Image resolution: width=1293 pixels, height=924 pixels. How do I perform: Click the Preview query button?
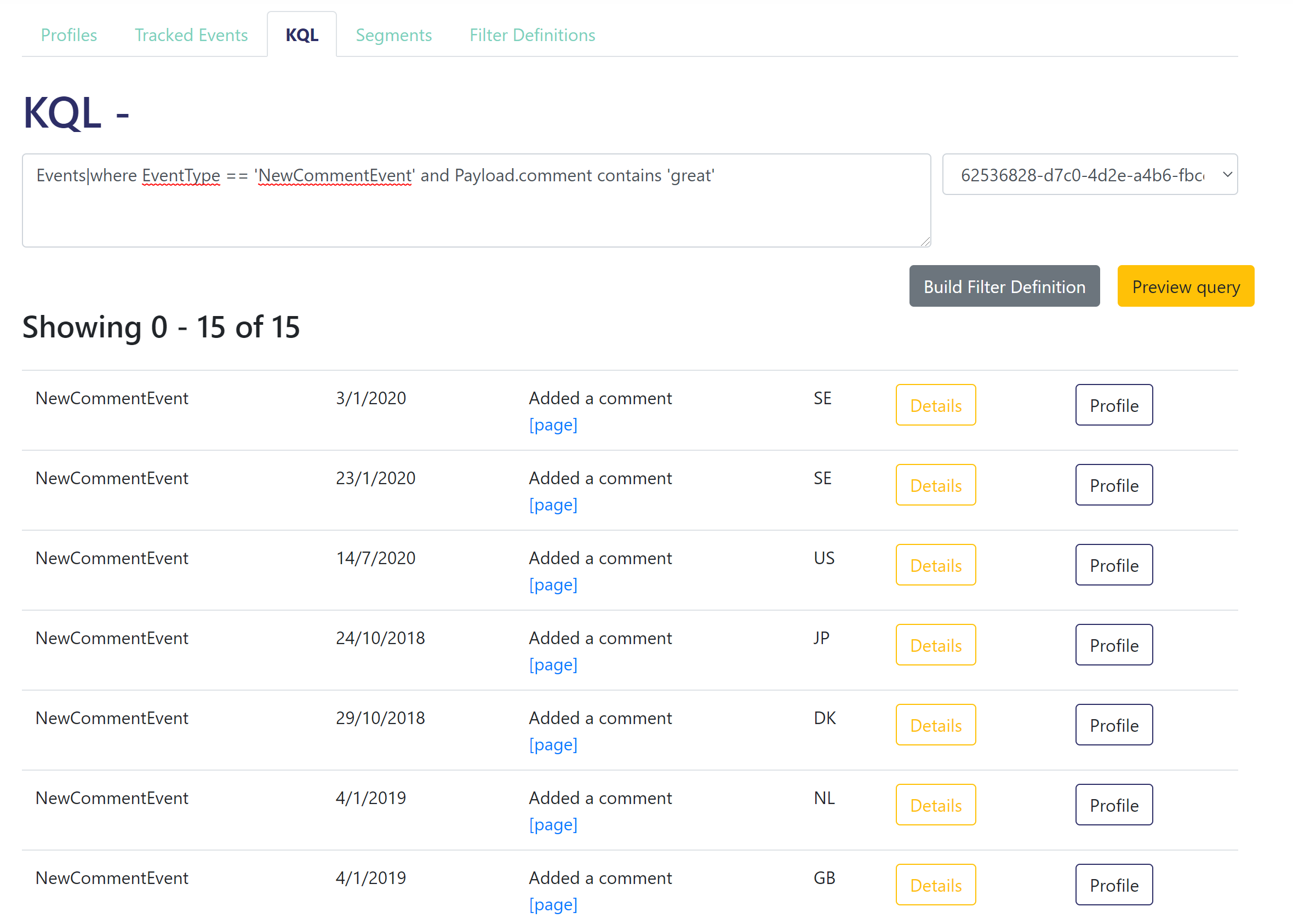(1186, 286)
